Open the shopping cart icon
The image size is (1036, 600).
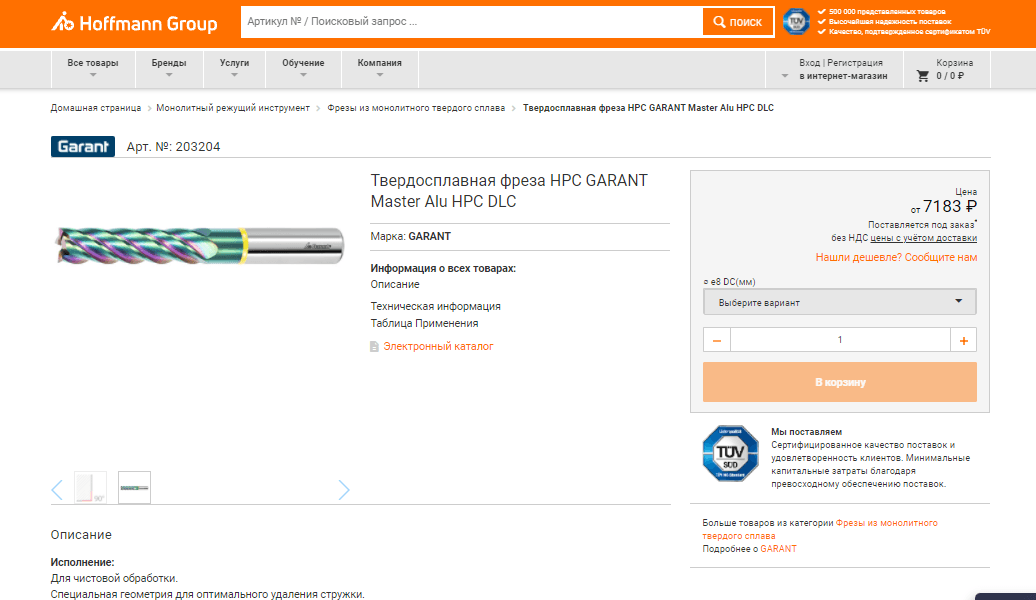tap(922, 76)
